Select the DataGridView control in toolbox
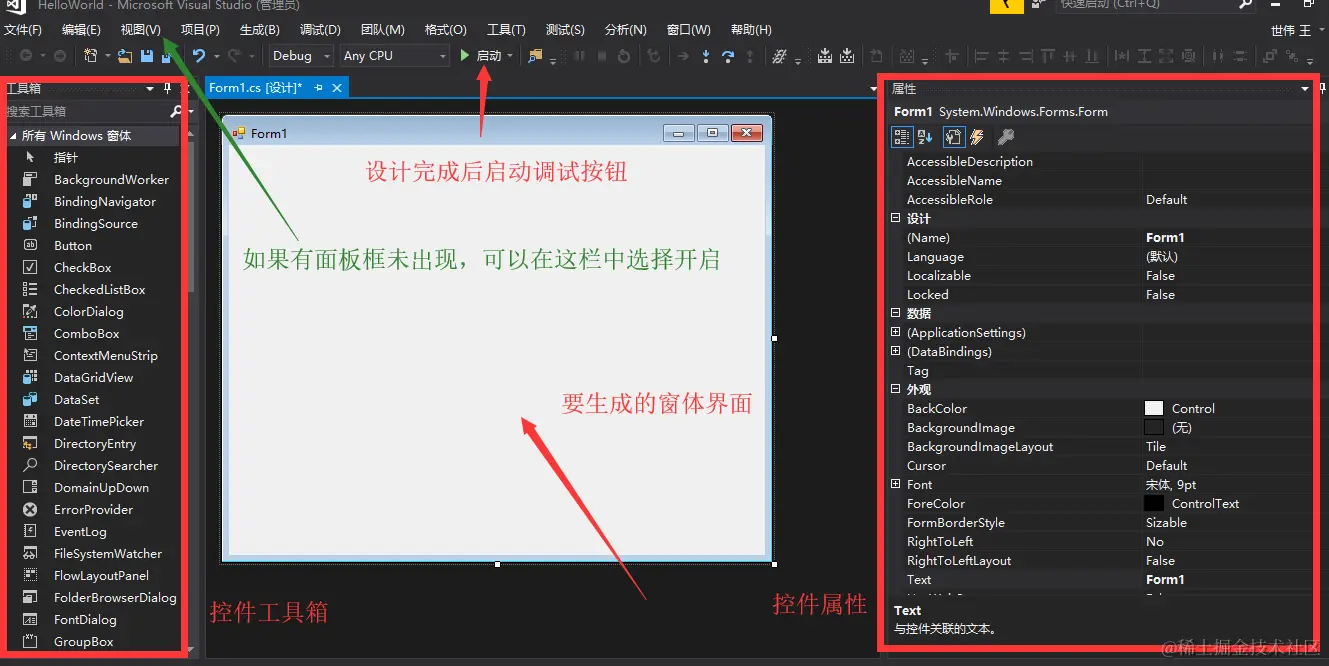Image resolution: width=1329 pixels, height=666 pixels. point(93,378)
